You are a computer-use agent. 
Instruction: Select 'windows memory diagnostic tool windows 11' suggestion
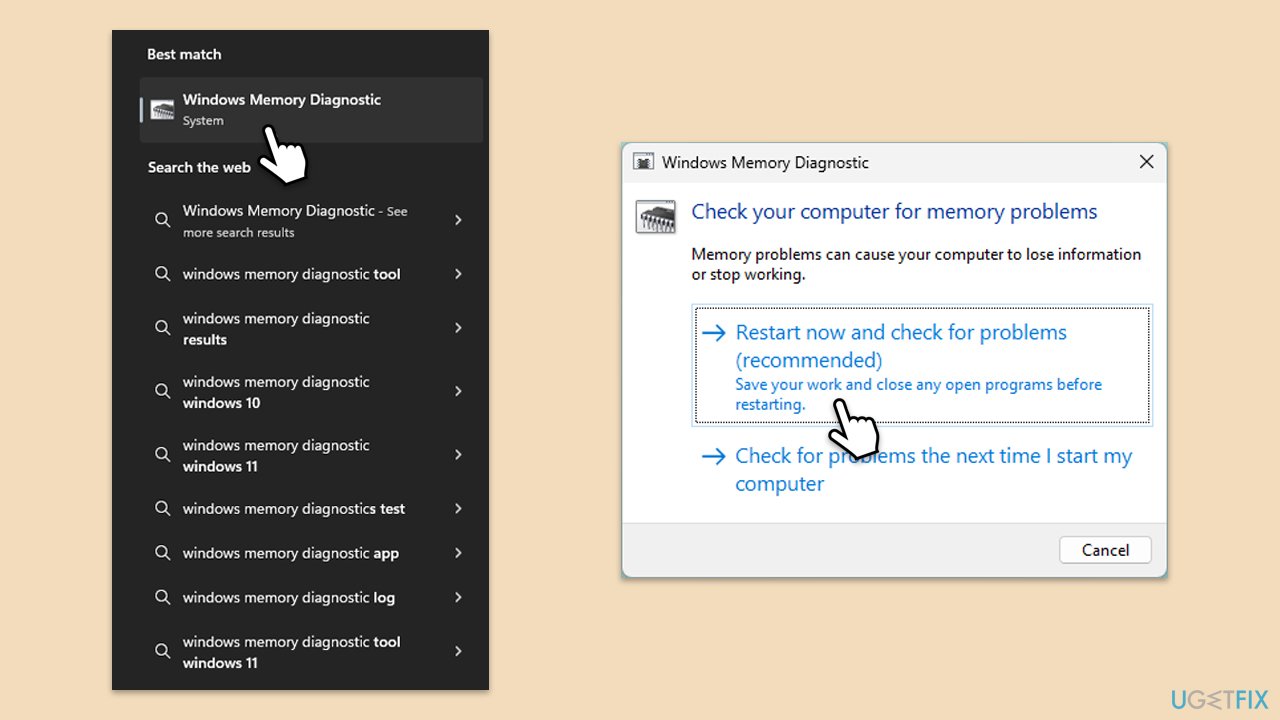(x=311, y=652)
